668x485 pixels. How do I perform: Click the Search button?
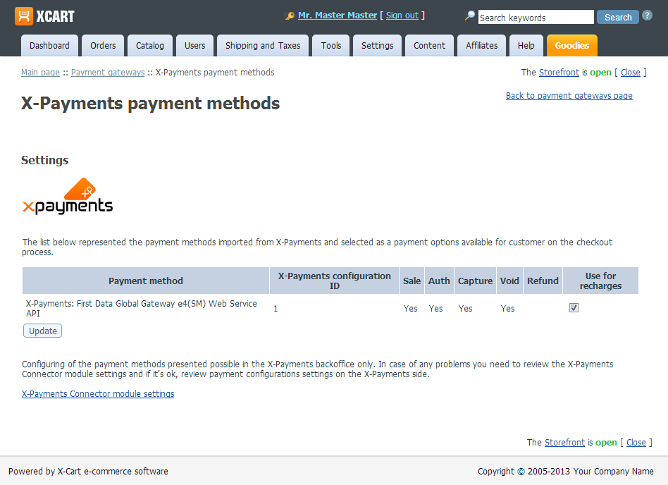point(618,17)
